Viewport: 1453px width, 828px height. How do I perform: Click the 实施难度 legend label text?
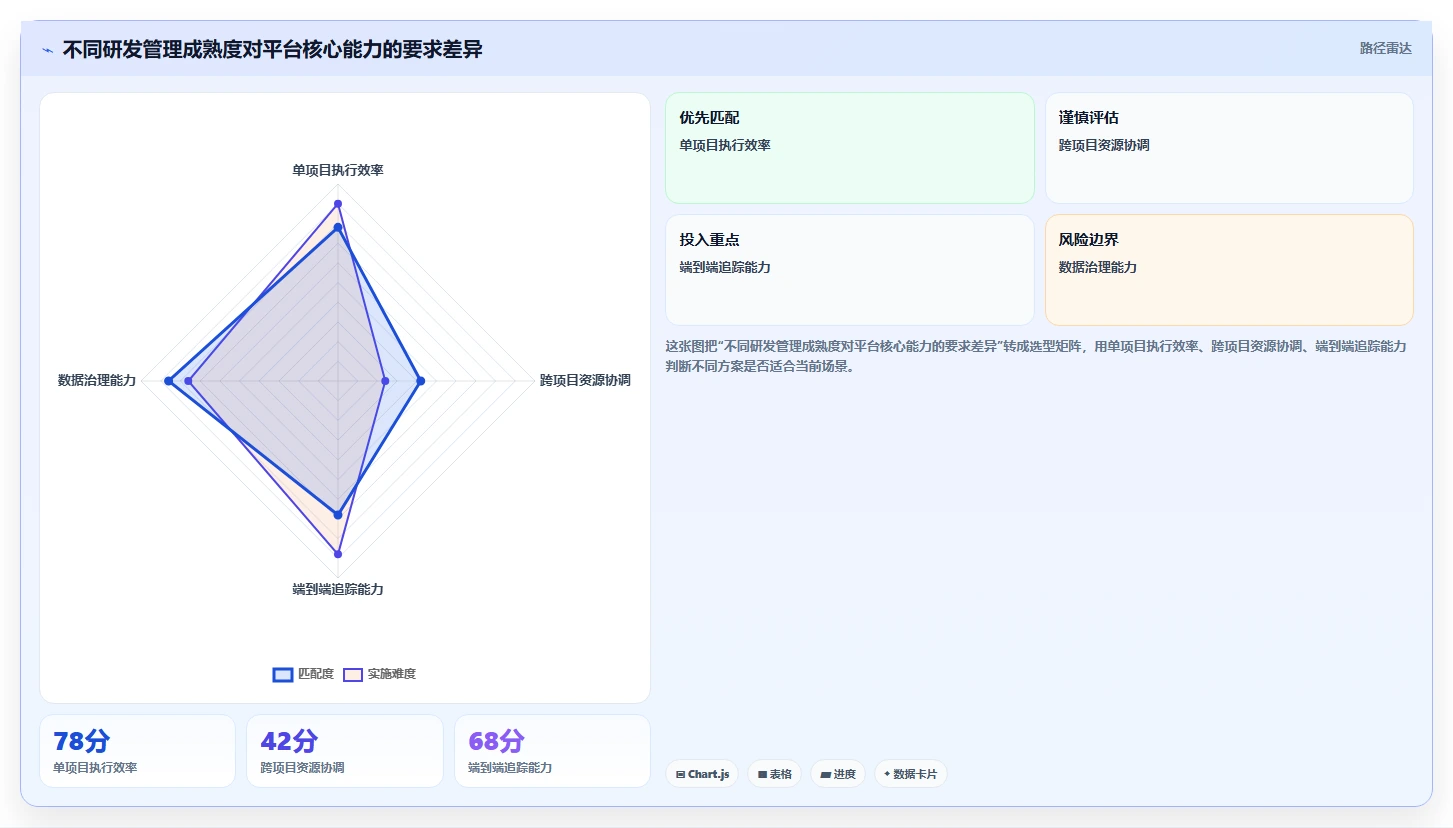click(x=392, y=674)
